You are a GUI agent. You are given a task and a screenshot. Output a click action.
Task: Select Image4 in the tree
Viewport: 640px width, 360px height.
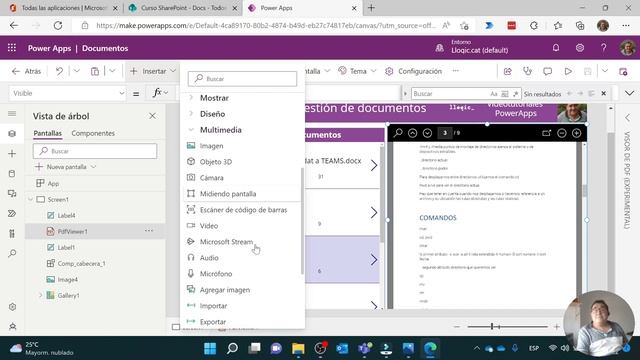[x=67, y=280]
